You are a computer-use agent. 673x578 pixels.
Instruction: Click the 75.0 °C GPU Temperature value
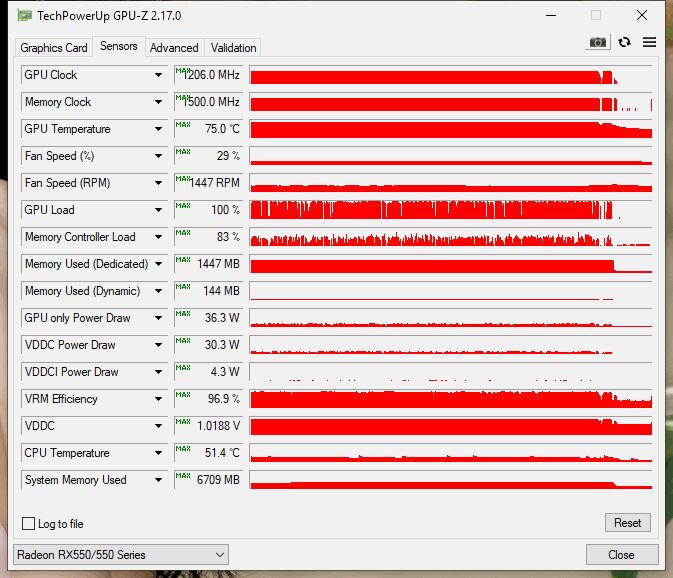click(209, 129)
